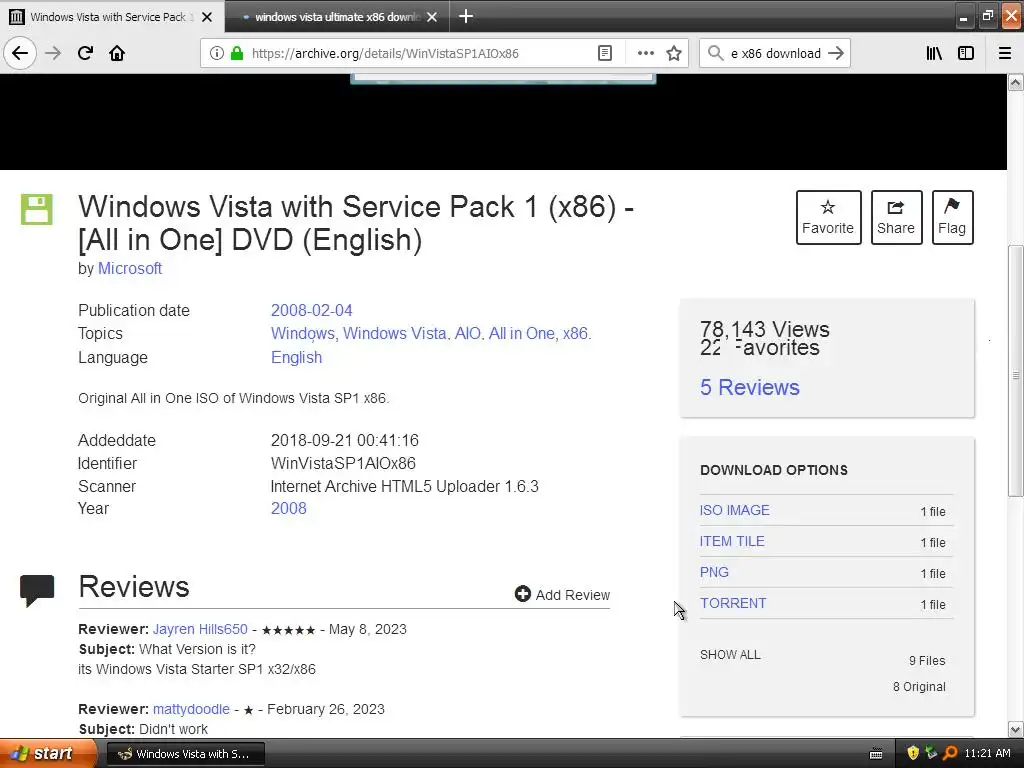Click the green floppy software icon

pos(37,210)
